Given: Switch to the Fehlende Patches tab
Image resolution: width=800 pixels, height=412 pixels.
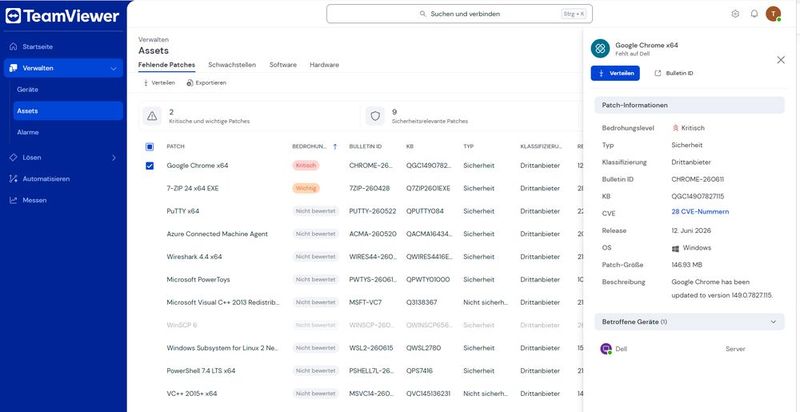Looking at the screenshot, I should [166, 65].
